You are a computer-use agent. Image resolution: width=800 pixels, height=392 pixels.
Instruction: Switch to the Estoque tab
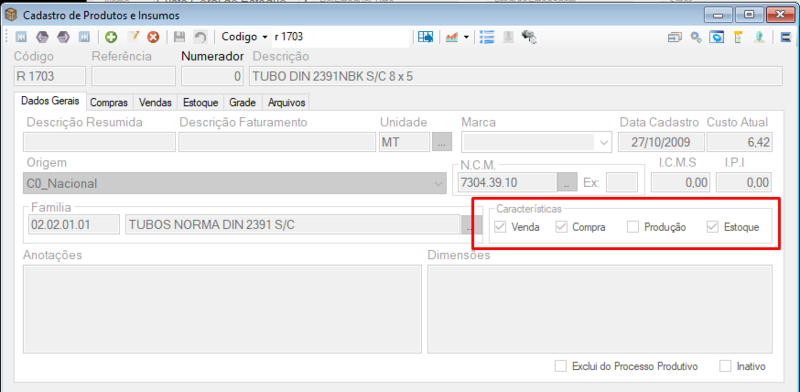click(x=201, y=103)
